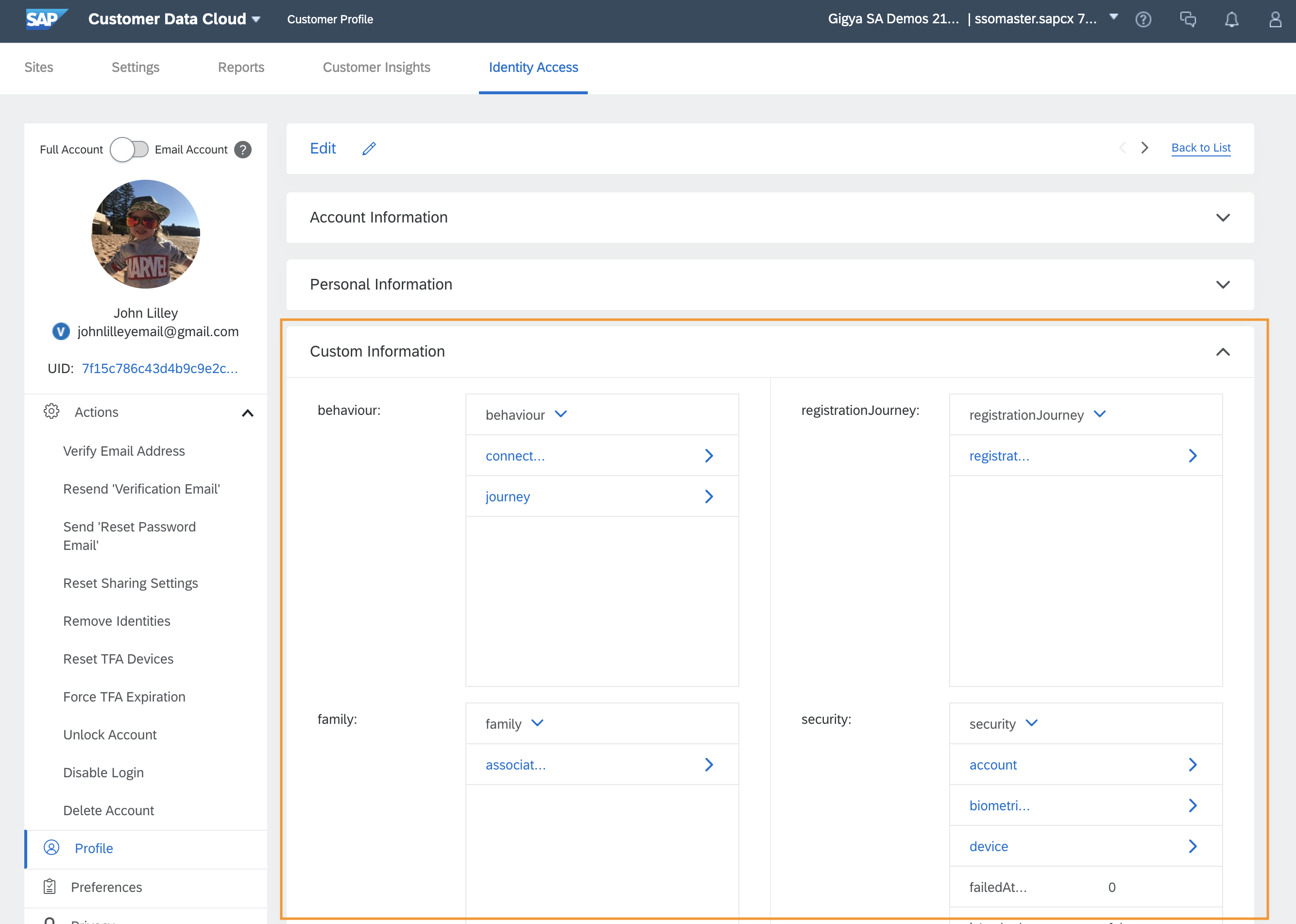Open the help question mark icon in header
Image resolution: width=1296 pixels, height=924 pixels.
[1143, 19]
